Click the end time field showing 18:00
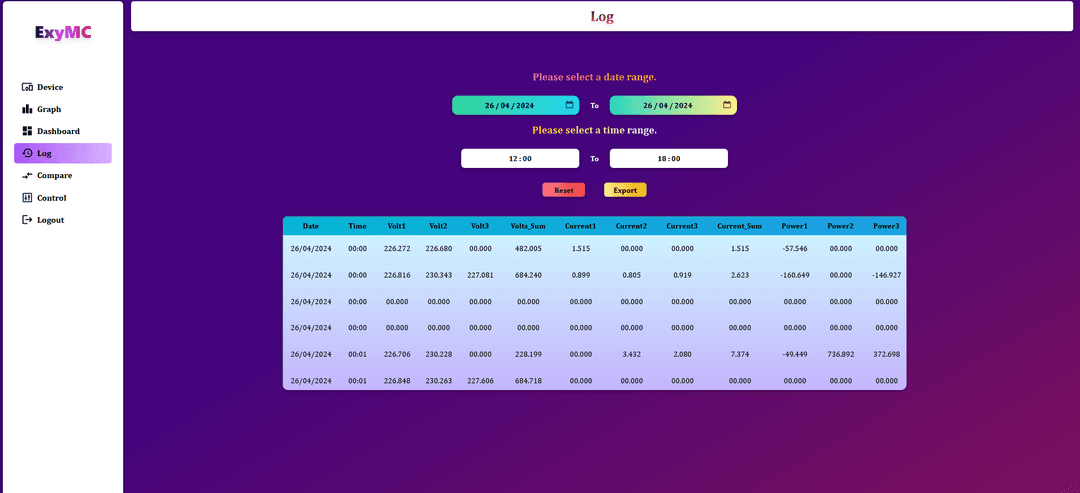This screenshot has width=1080, height=493. [x=668, y=158]
